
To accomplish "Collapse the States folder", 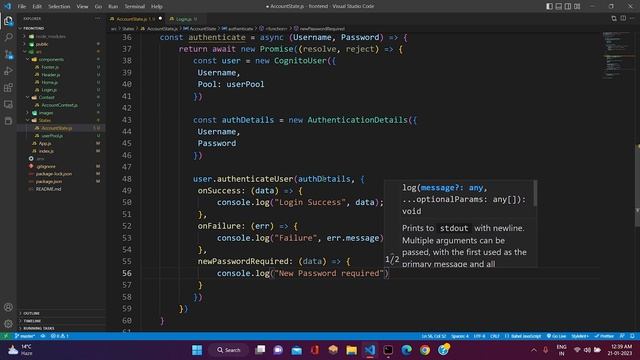I will tap(44, 120).
